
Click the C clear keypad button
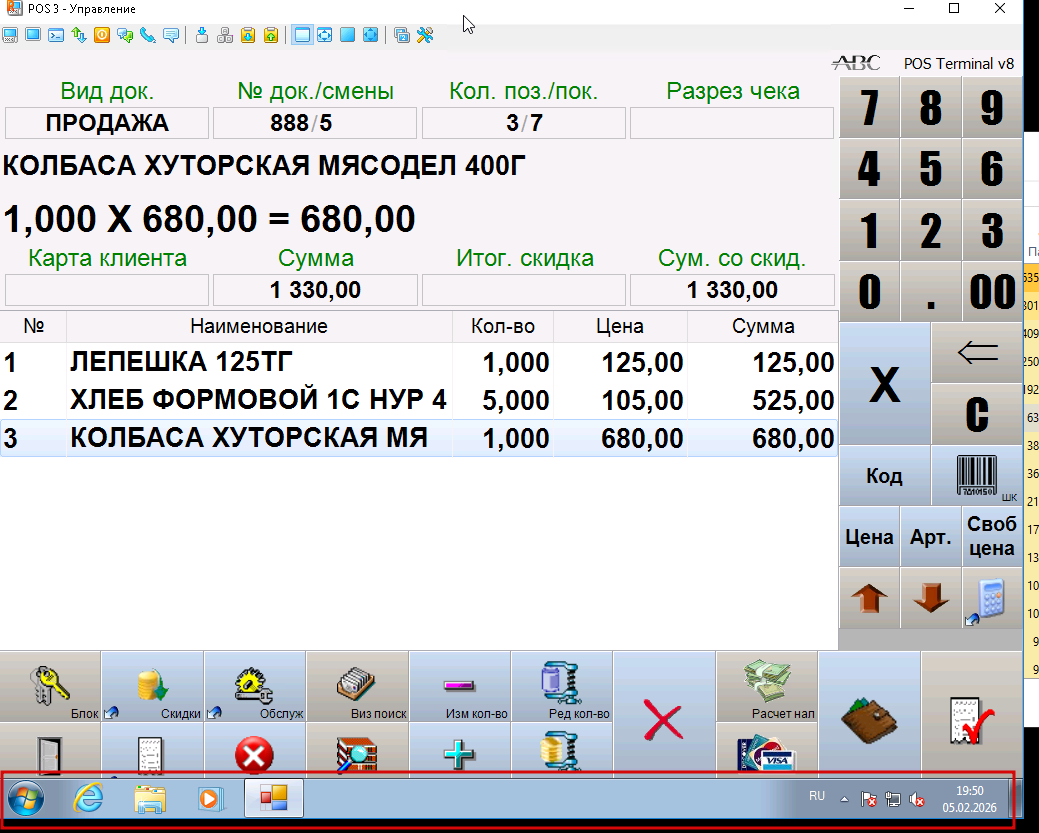[977, 414]
